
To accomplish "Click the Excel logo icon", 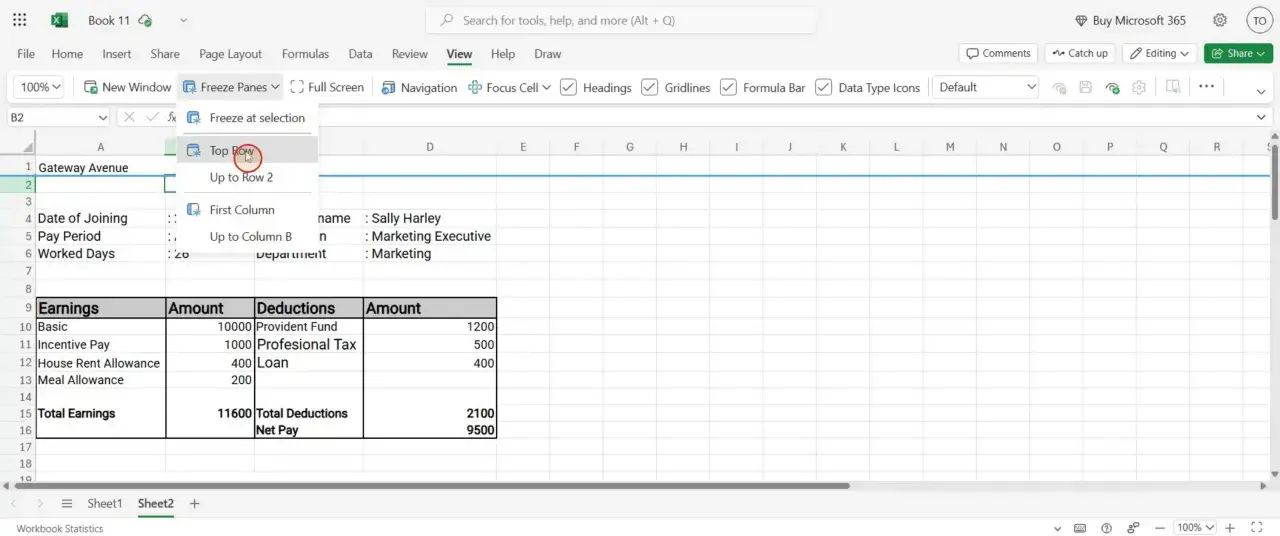I will pyautogui.click(x=59, y=20).
